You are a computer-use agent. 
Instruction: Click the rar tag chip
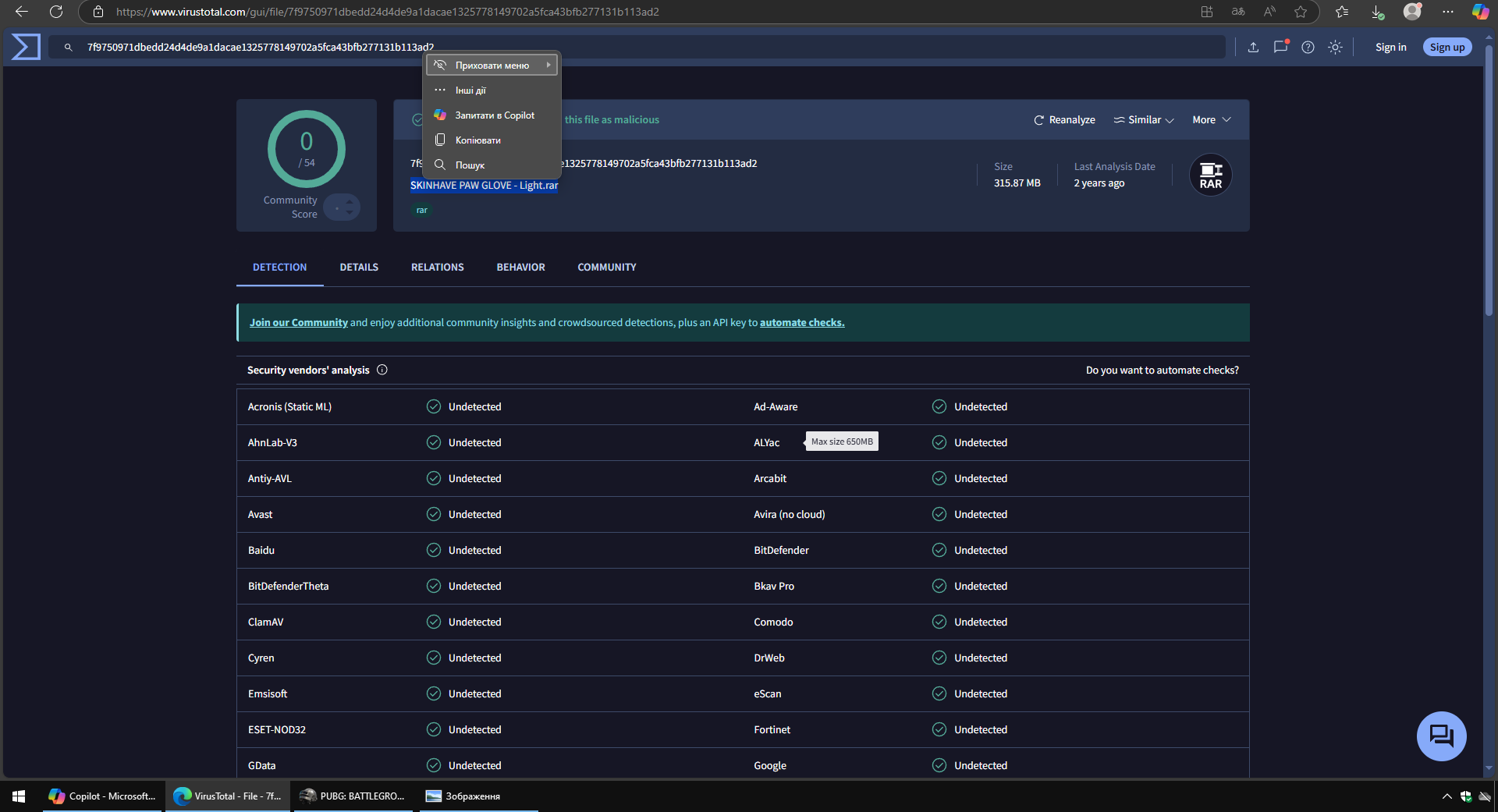pyautogui.click(x=422, y=211)
